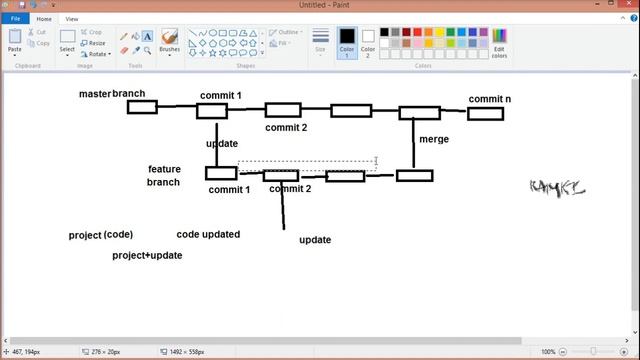Choose the Right triangle shape
Viewport: 640px width, 360px height.
coord(193,43)
